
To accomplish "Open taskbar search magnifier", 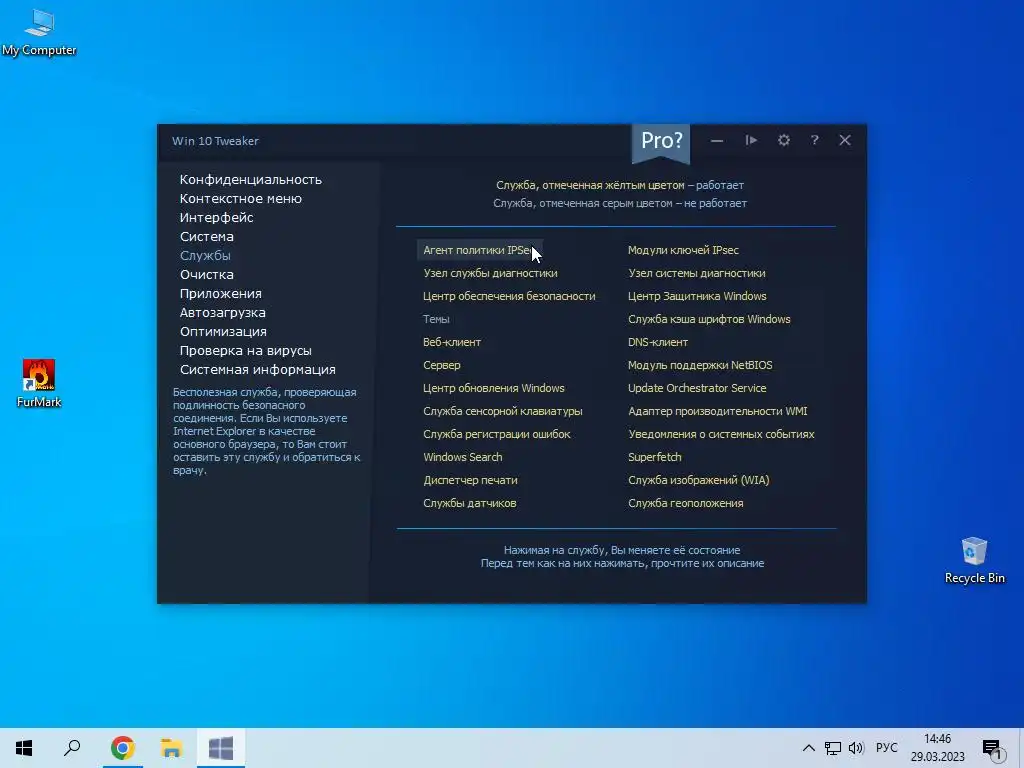I will click(x=72, y=748).
